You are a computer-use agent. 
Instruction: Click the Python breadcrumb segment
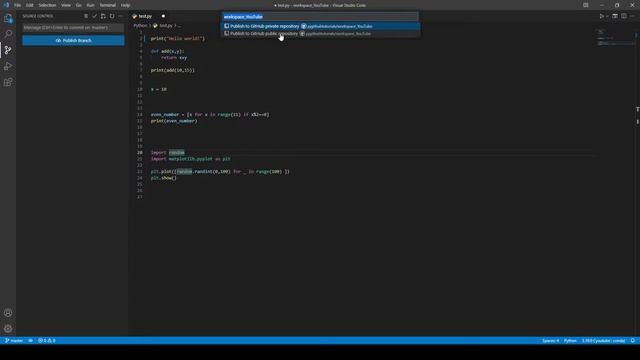140,25
